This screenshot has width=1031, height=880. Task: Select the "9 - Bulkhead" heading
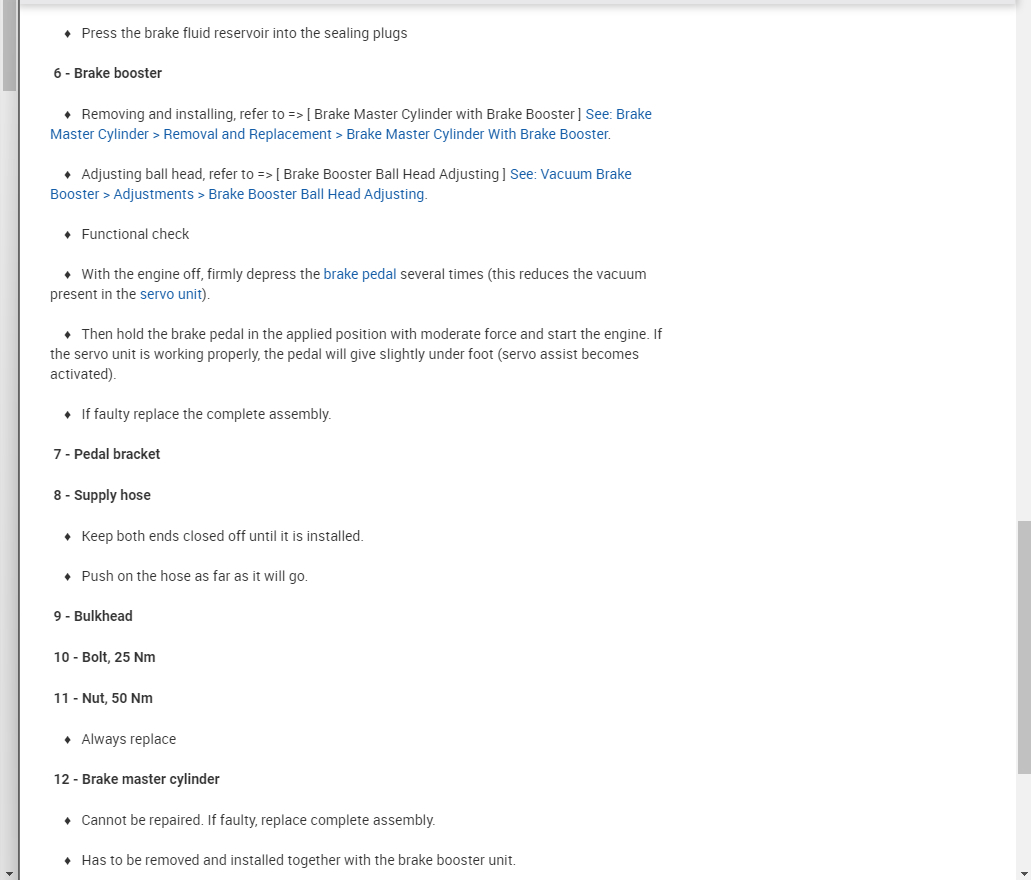click(93, 616)
